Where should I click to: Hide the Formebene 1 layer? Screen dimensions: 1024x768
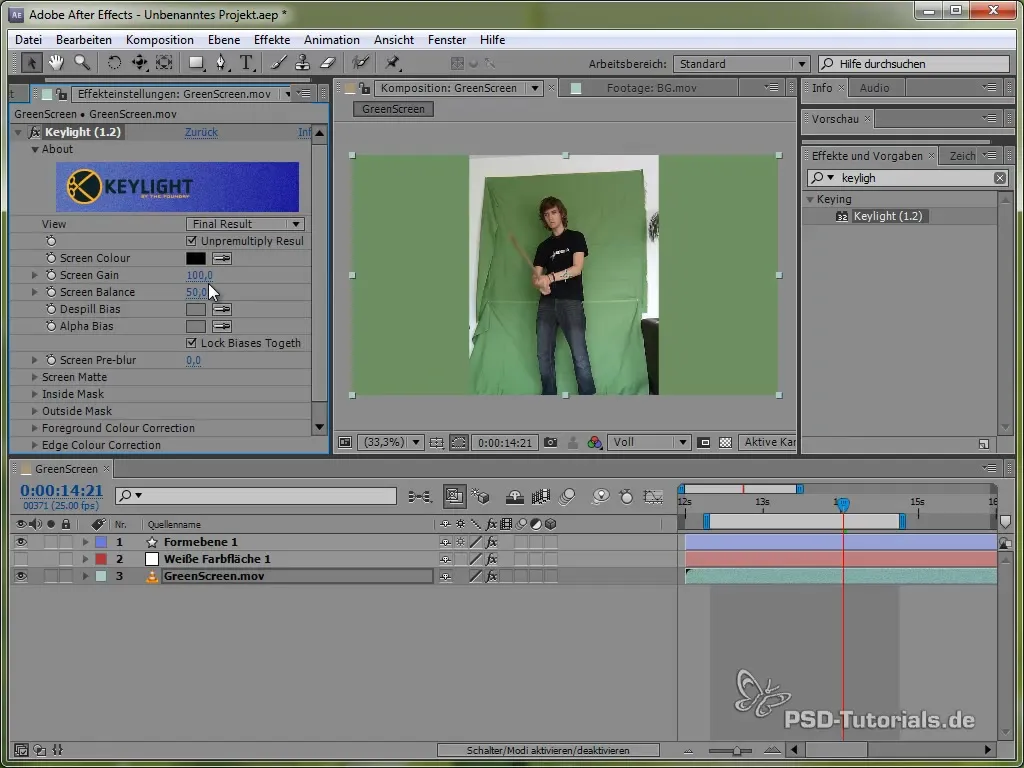point(21,542)
